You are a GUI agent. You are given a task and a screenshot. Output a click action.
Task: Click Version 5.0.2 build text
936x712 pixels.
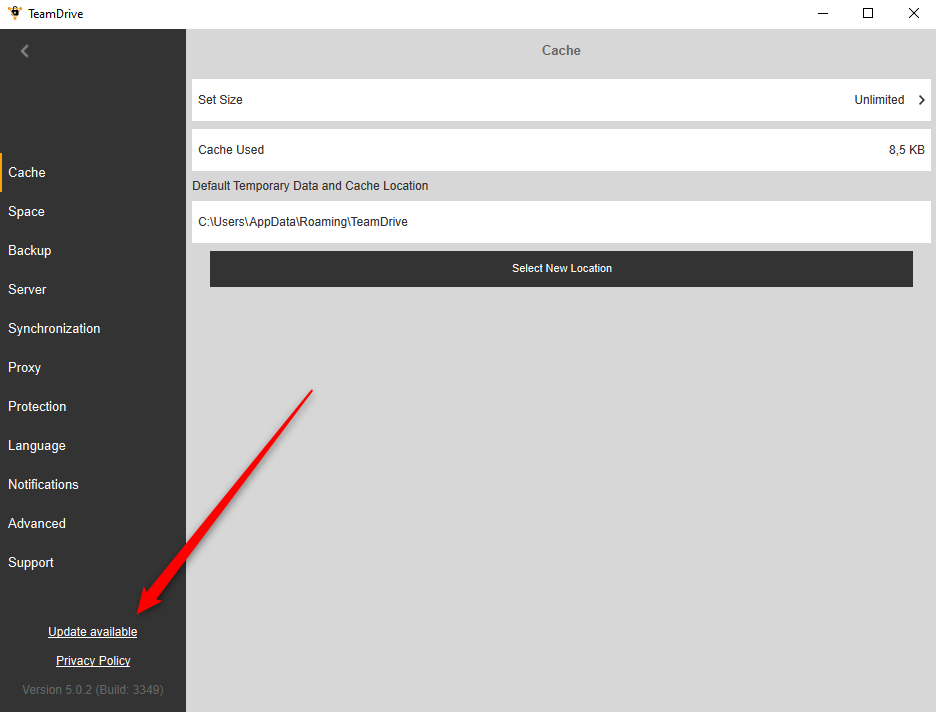93,690
